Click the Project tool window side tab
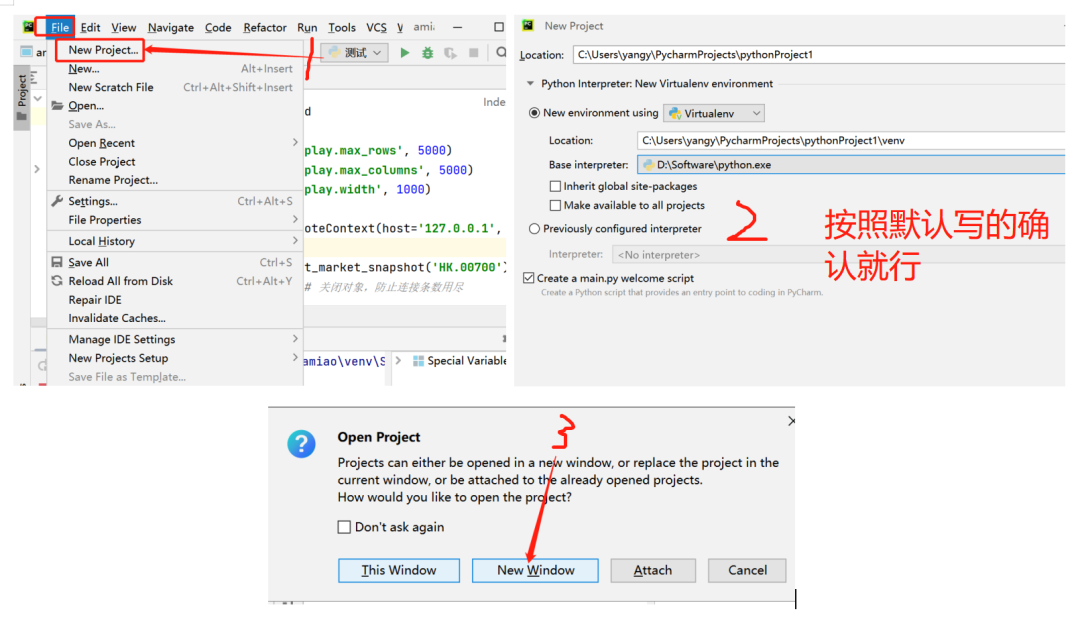This screenshot has width=1080, height=638. (x=22, y=96)
